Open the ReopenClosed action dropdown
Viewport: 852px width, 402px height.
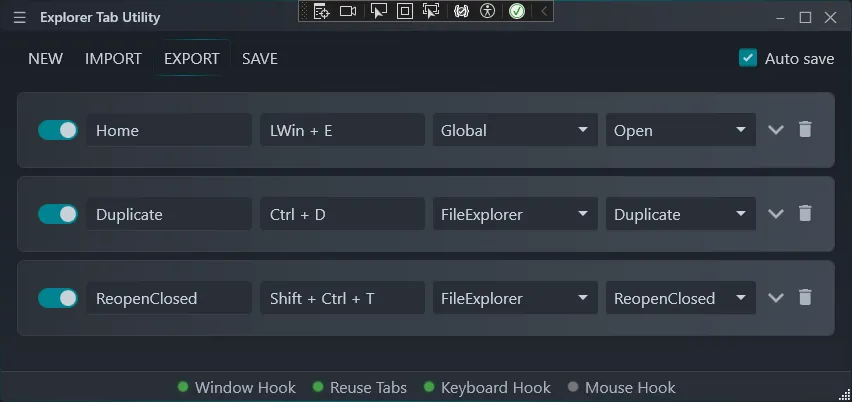pyautogui.click(x=681, y=298)
